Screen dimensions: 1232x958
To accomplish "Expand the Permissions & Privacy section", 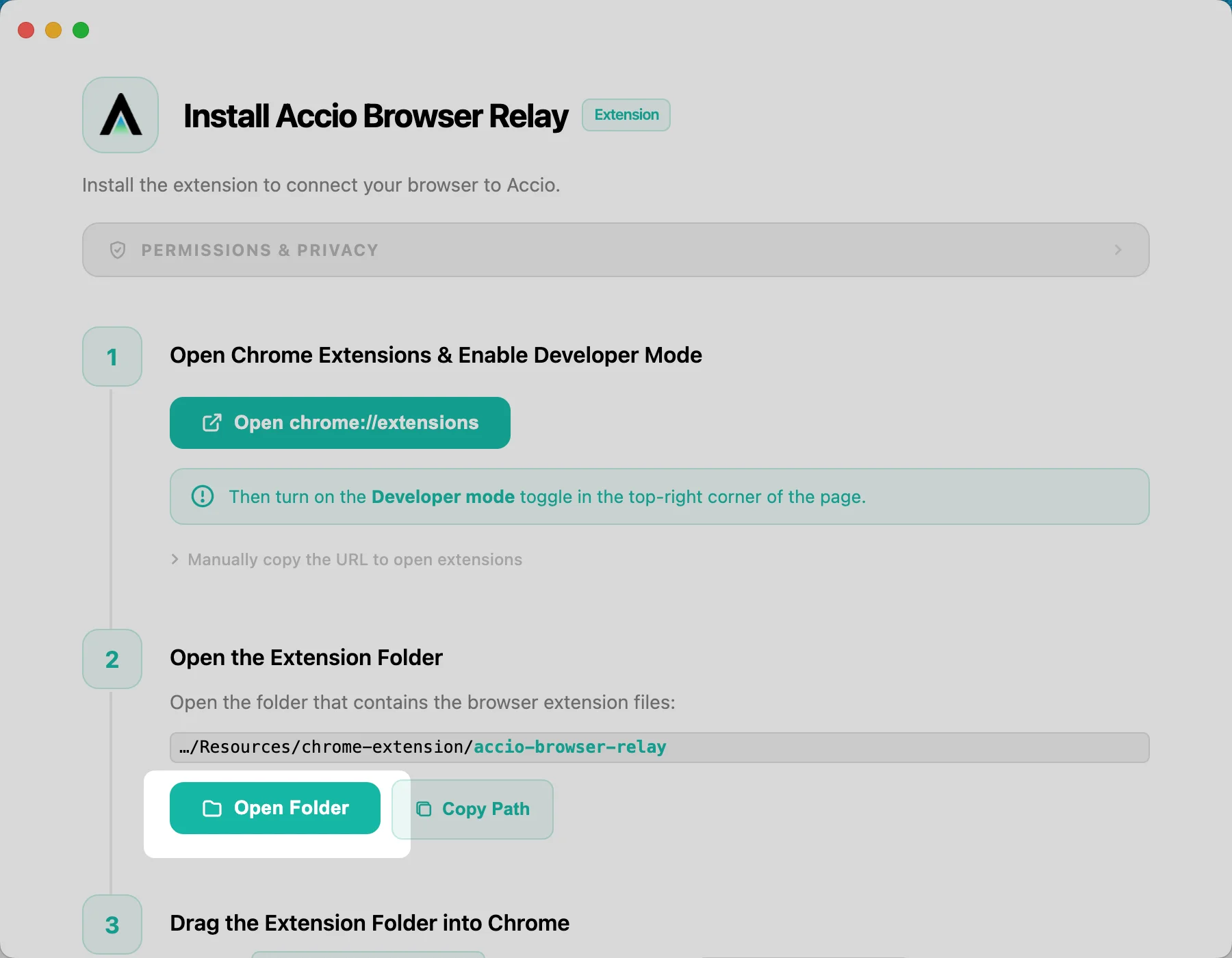I will (x=615, y=250).
